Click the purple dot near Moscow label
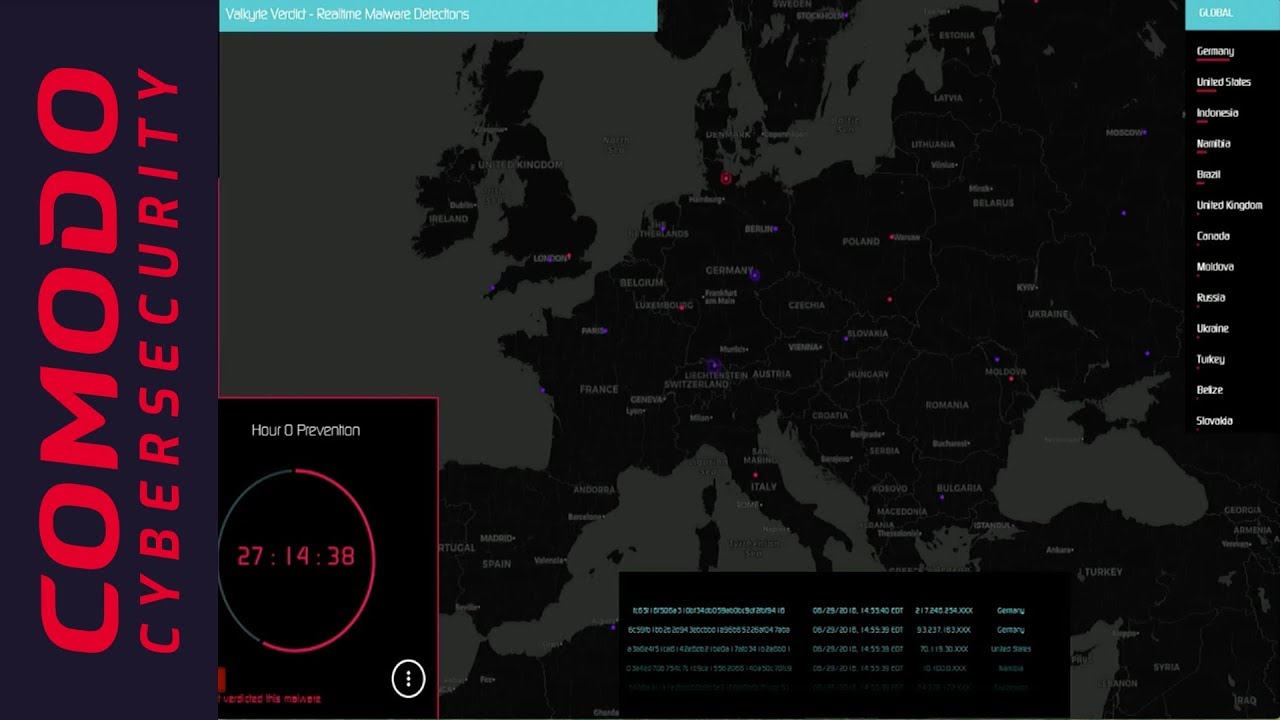Screen dimensions: 1280x720 [x=1145, y=132]
